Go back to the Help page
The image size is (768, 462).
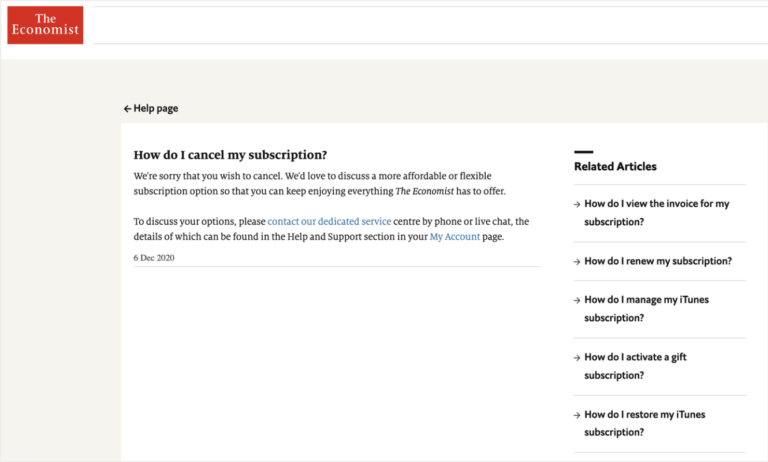151,108
